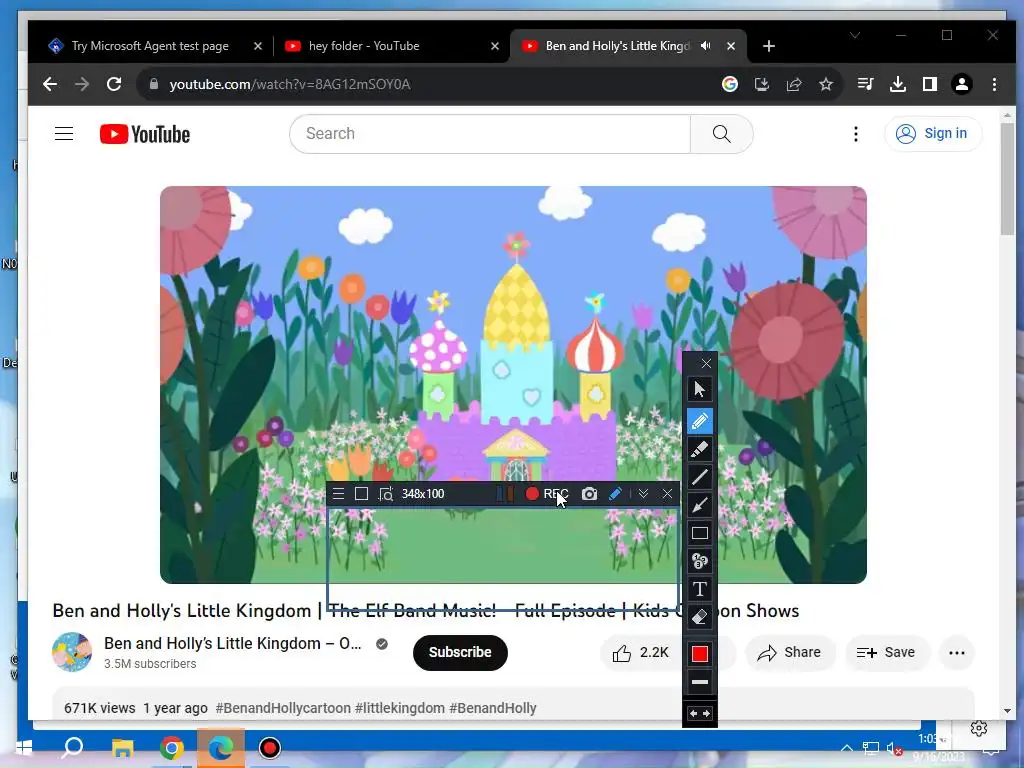Open a new browser tab
This screenshot has width=1024, height=768.
pyautogui.click(x=769, y=46)
